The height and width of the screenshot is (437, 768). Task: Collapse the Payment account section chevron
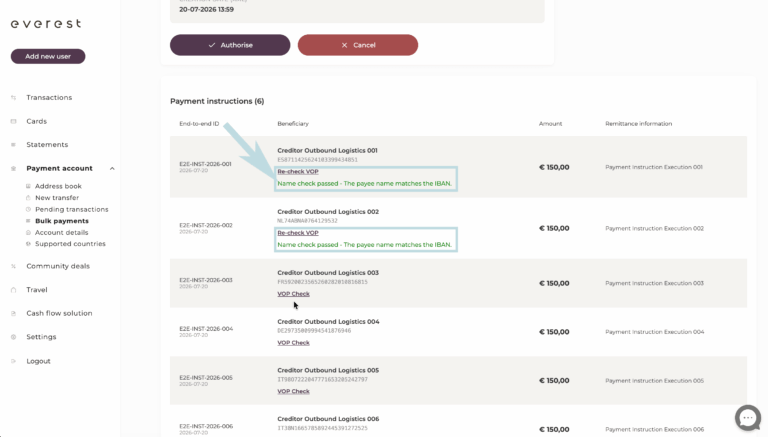point(112,169)
